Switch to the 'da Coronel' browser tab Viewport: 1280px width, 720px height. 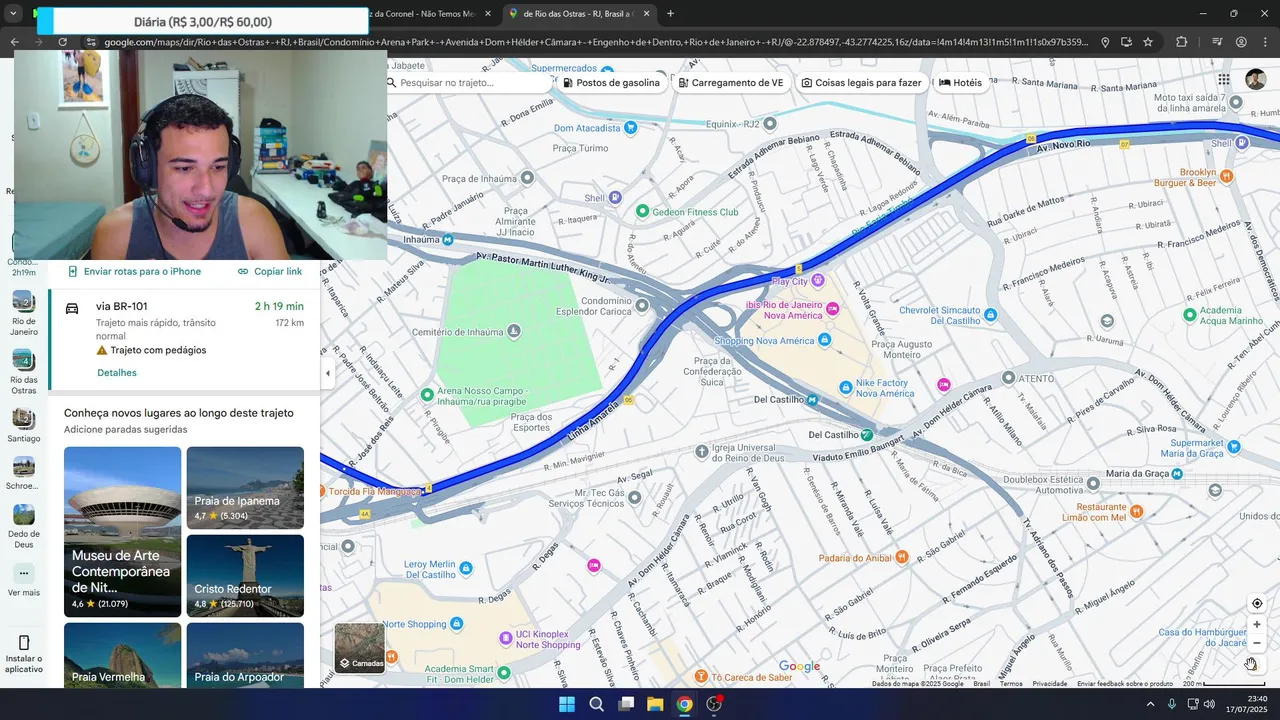coord(430,14)
